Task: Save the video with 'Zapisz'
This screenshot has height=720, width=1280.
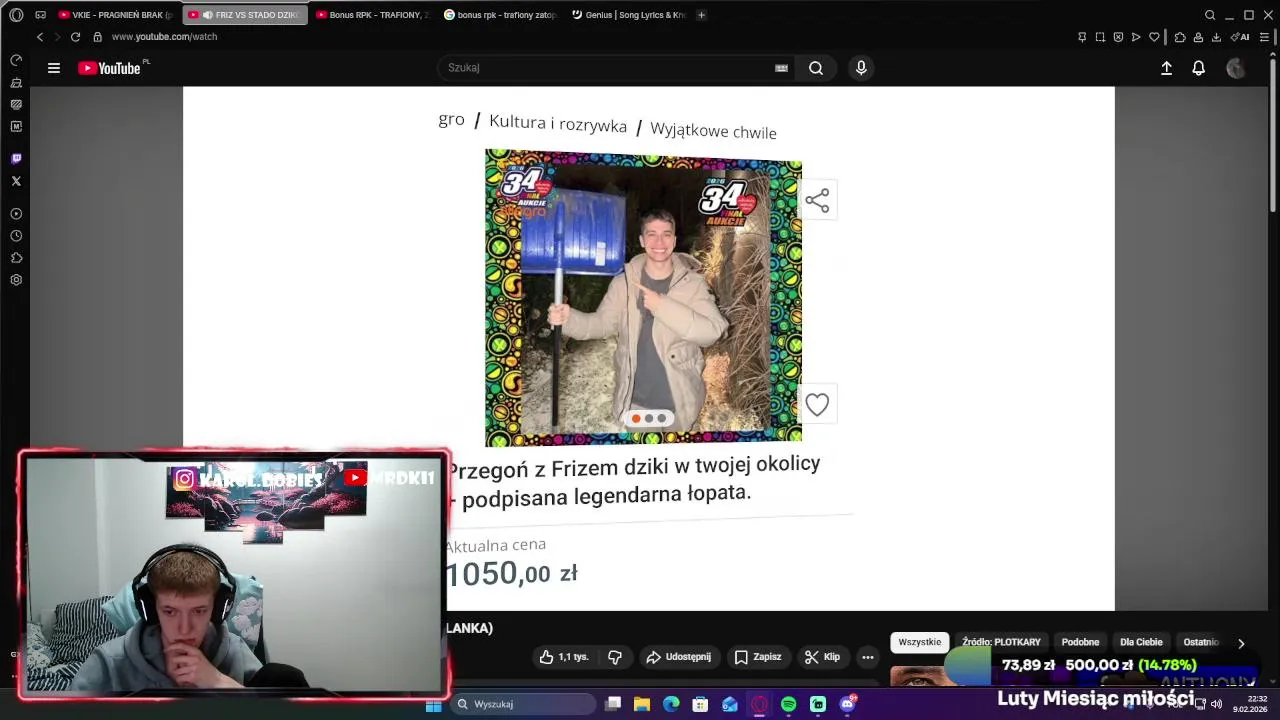Action: click(x=758, y=657)
